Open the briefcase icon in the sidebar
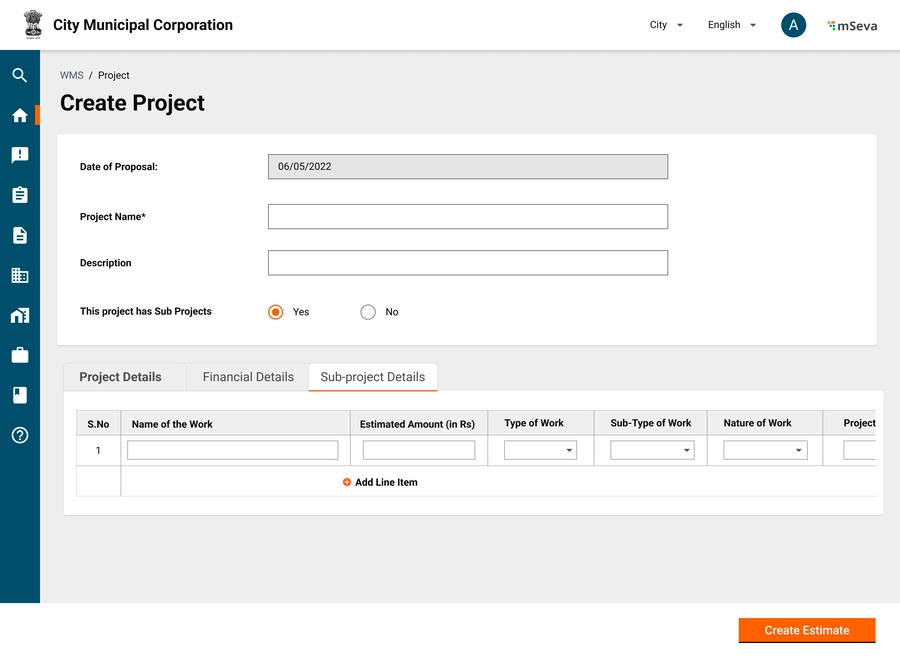 (19, 355)
